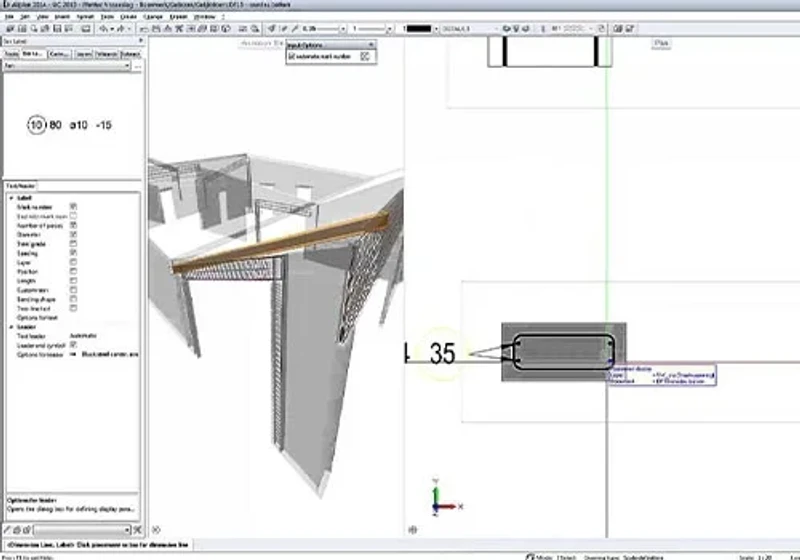Viewport: 800px width, 560px height.
Task: Toggle the checkbox in Input Options box
Action: click(x=292, y=57)
